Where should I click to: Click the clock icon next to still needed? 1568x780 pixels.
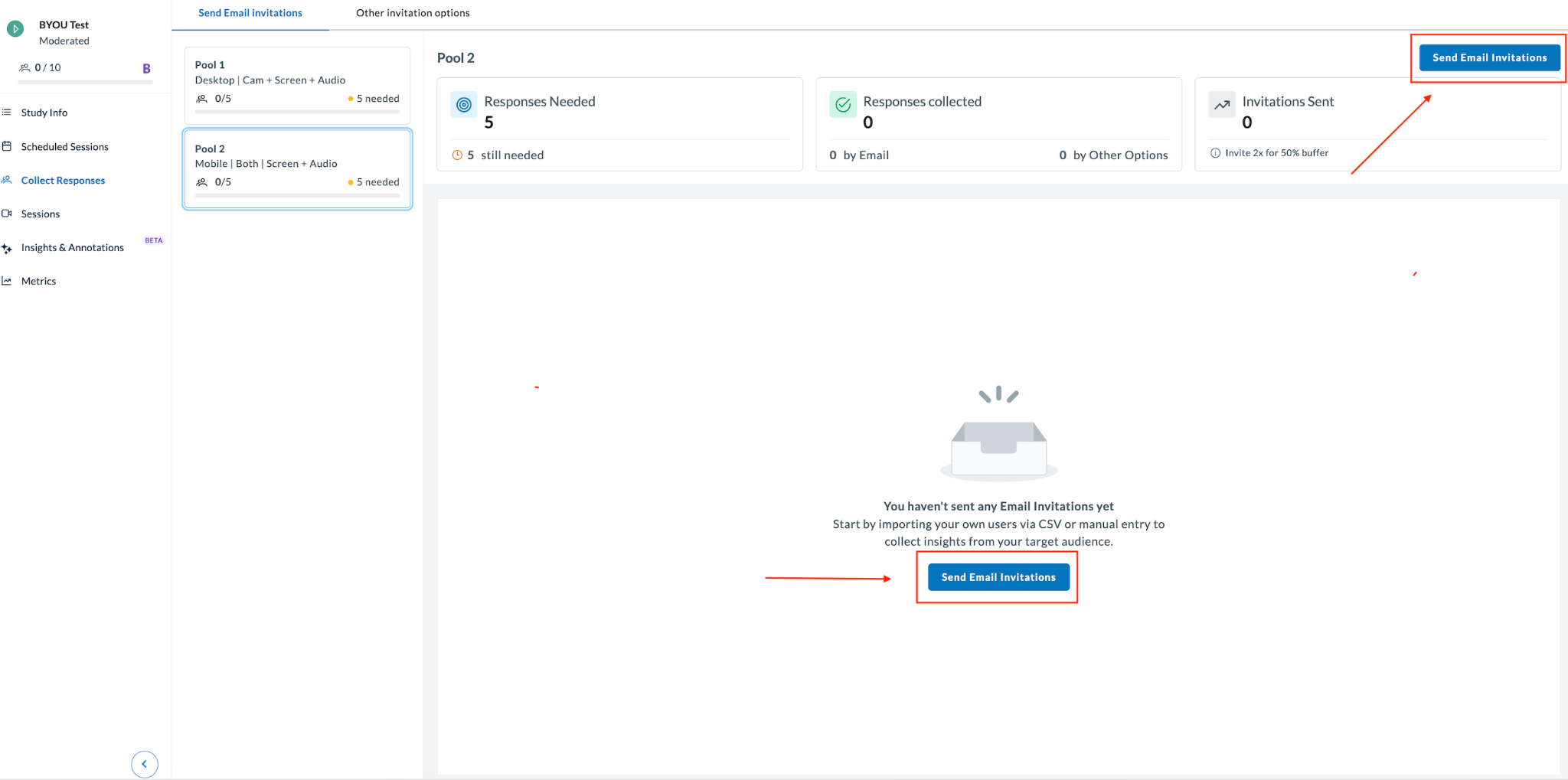[457, 155]
